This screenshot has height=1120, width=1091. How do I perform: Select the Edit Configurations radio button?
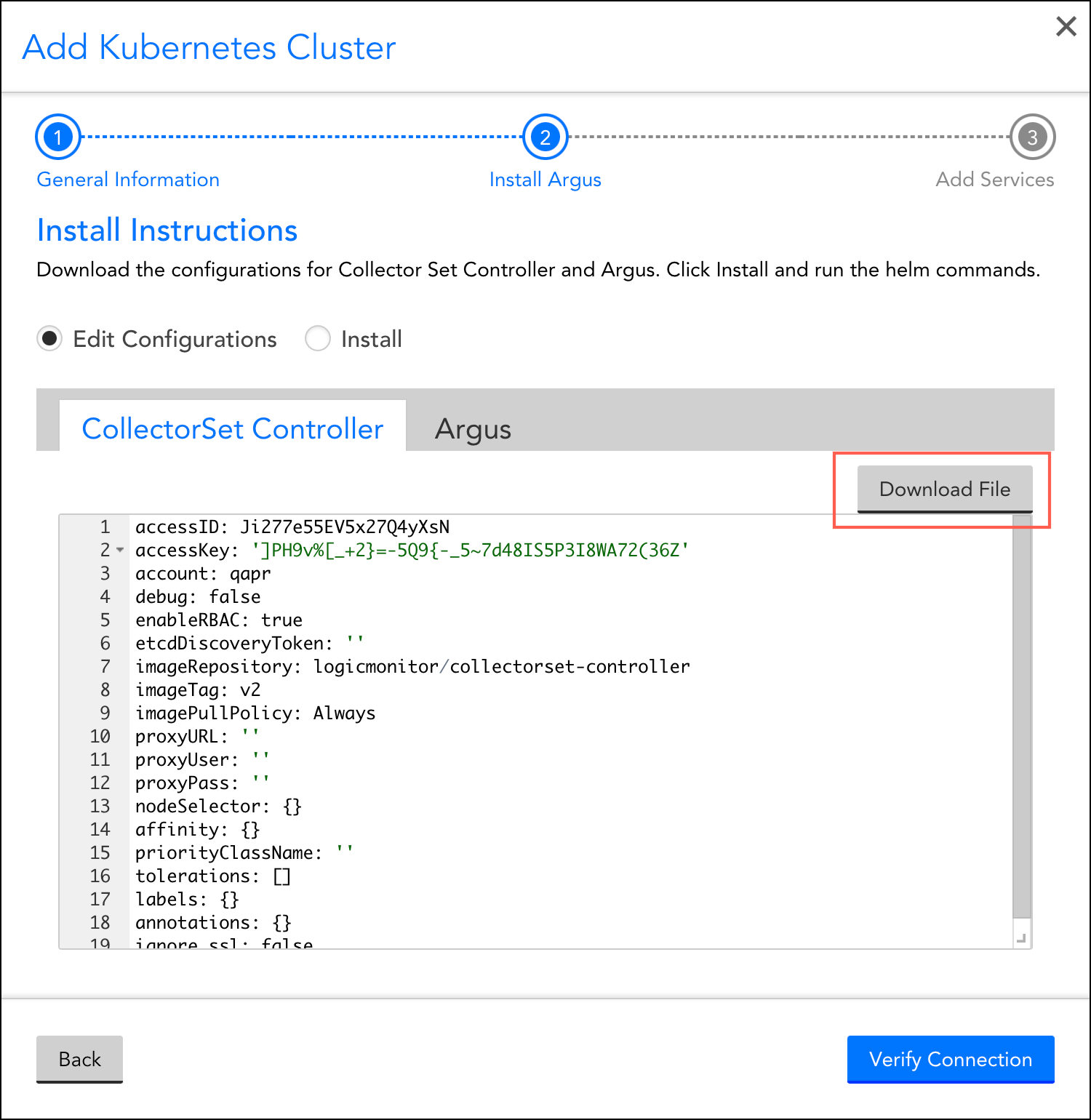coord(49,339)
